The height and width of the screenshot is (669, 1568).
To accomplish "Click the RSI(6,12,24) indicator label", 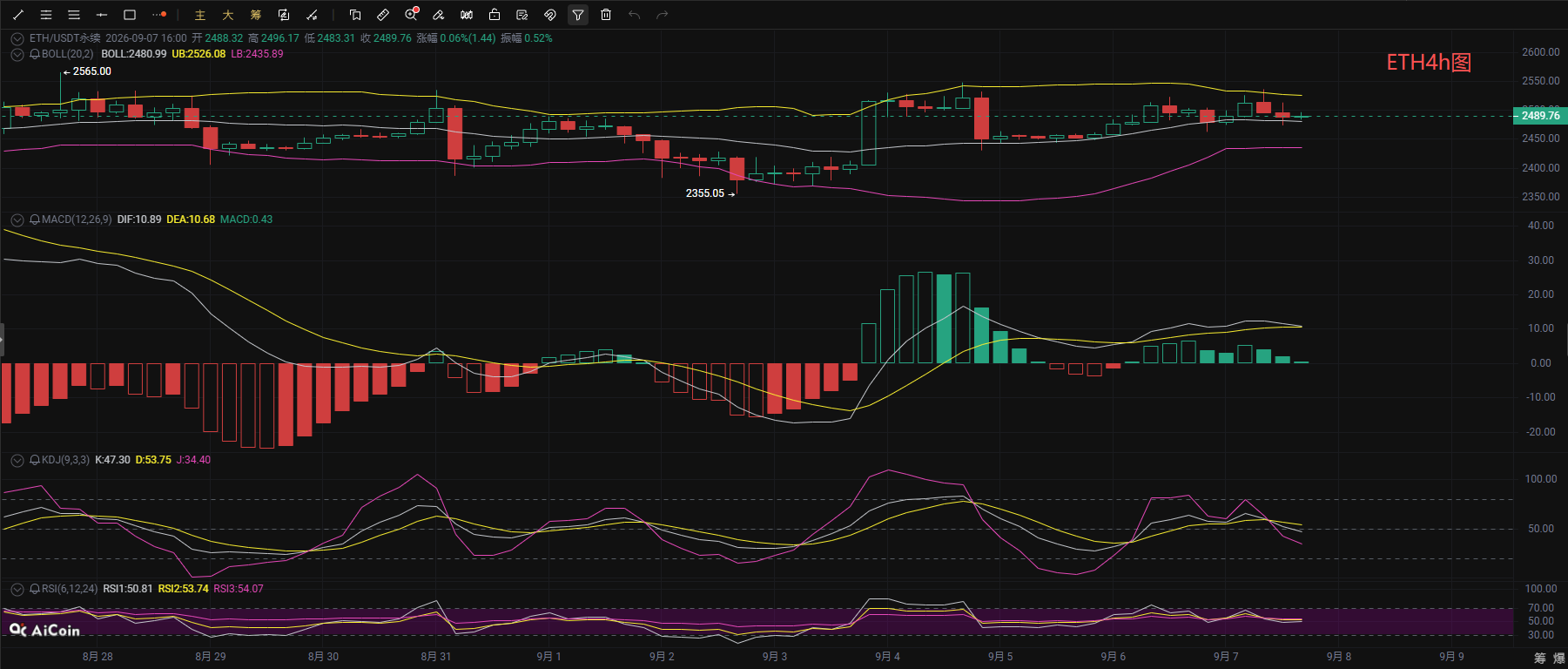I will pyautogui.click(x=70, y=589).
